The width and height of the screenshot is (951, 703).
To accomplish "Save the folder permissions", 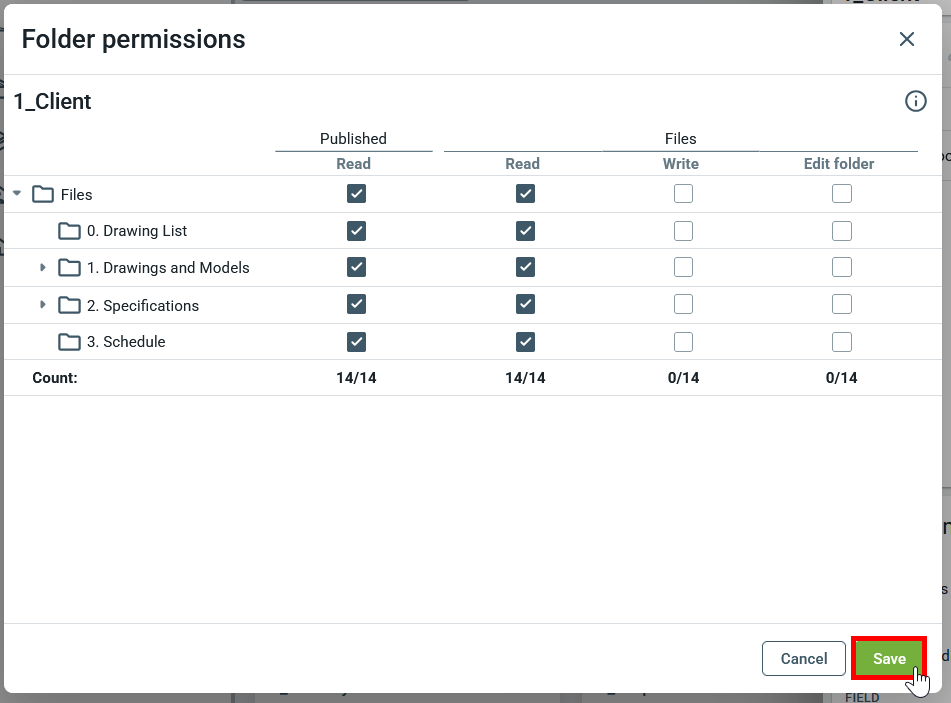I will [888, 658].
